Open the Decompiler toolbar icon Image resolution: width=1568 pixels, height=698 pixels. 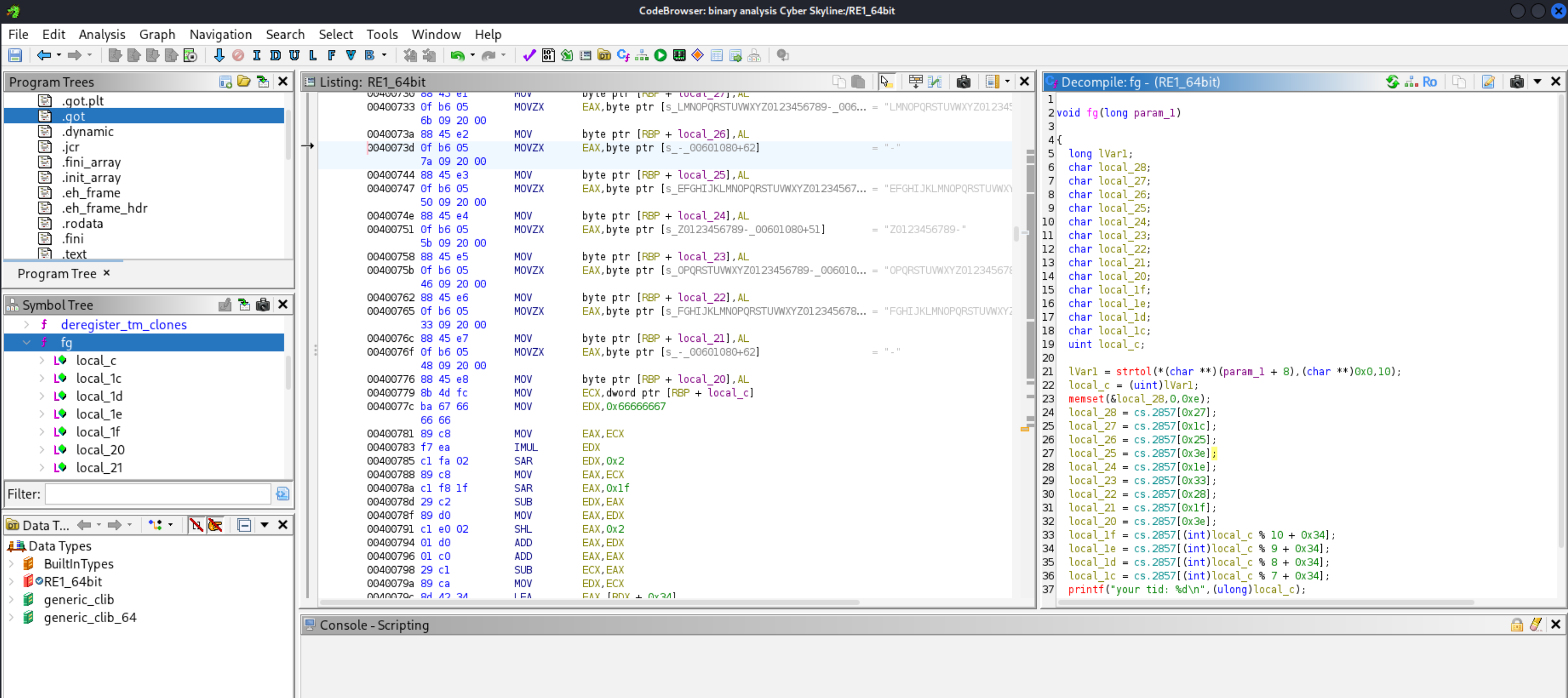click(x=623, y=55)
